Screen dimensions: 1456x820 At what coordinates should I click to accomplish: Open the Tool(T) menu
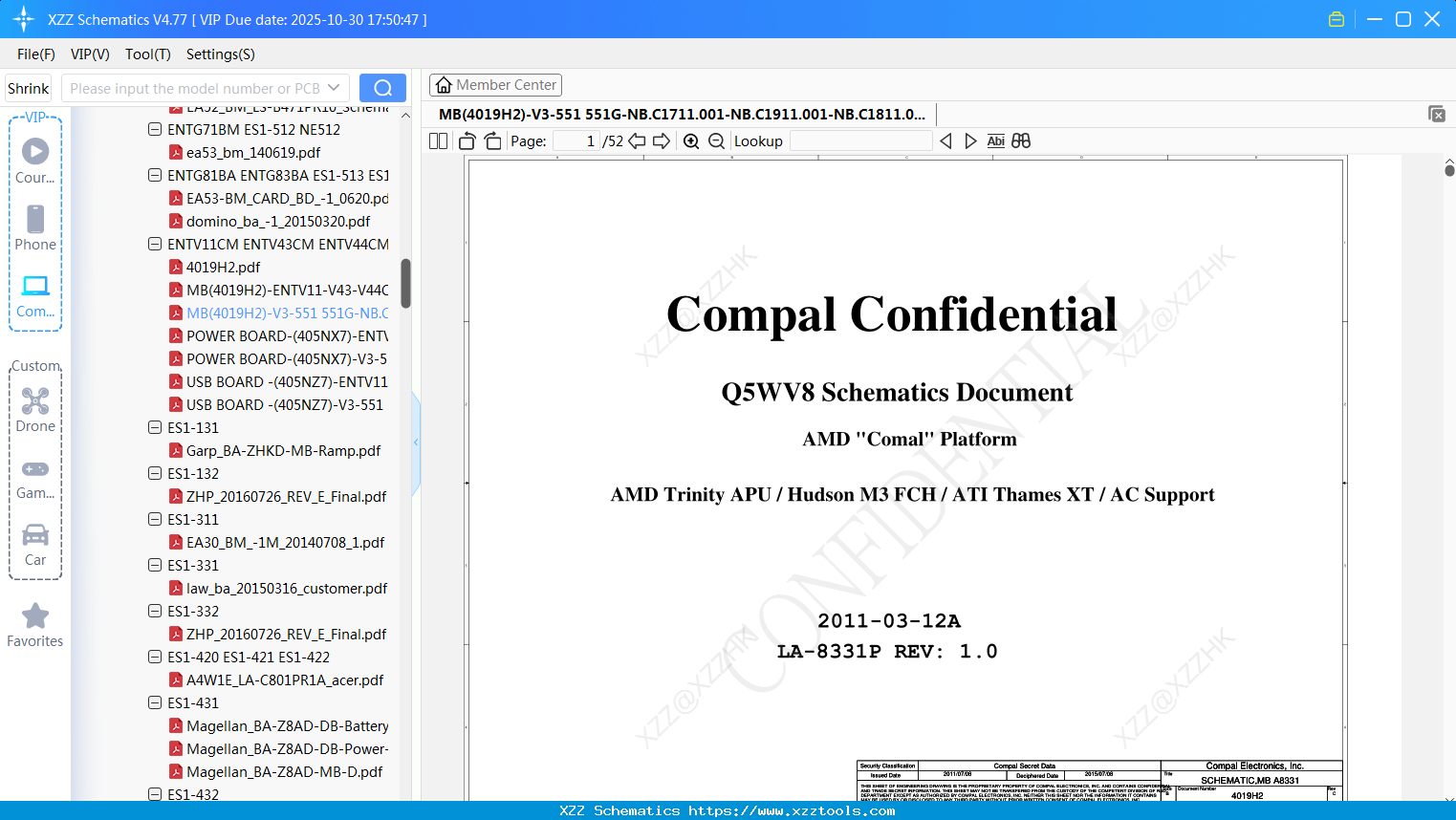148,54
